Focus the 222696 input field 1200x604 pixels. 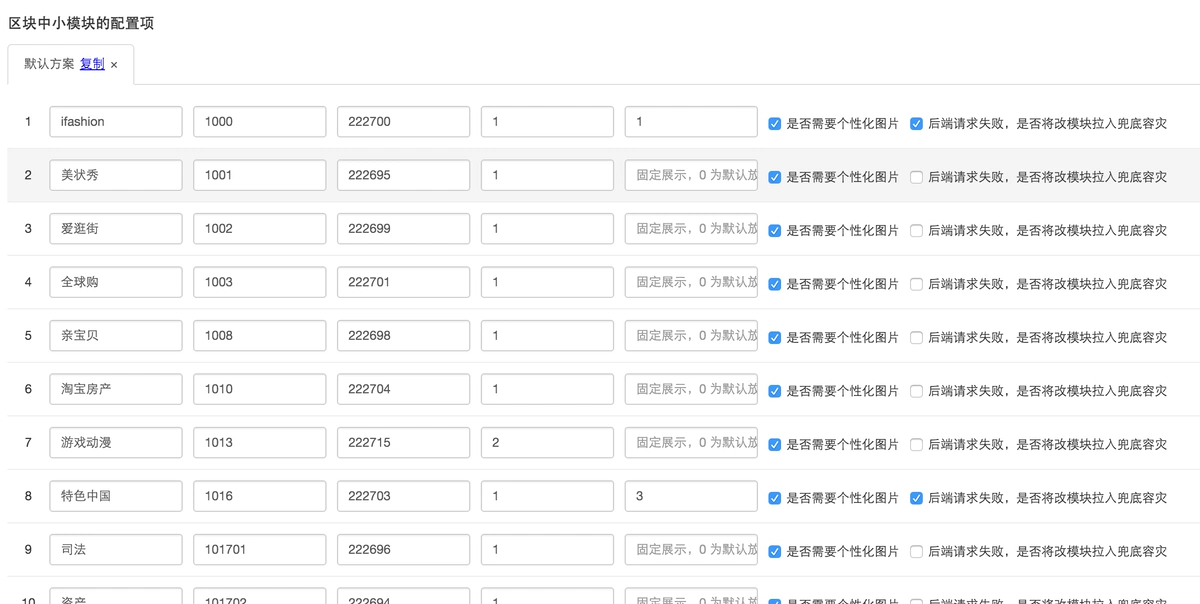click(404, 550)
